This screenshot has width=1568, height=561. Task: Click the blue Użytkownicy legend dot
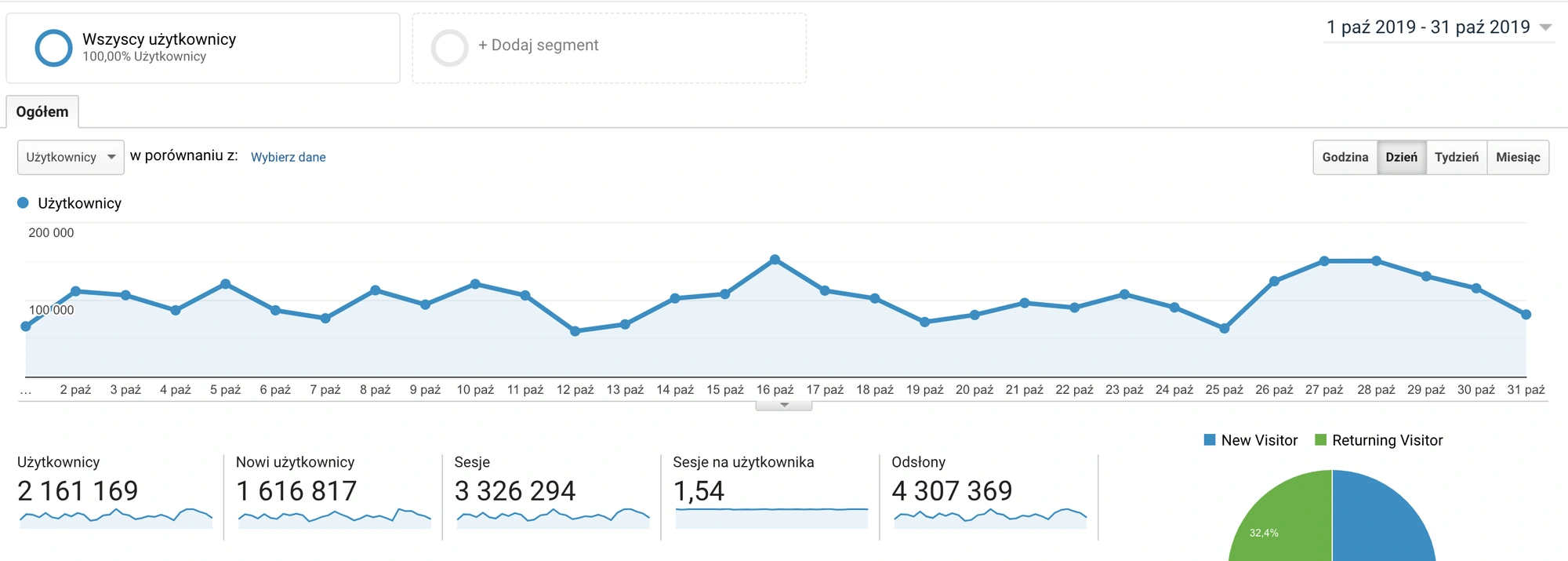pyautogui.click(x=23, y=203)
